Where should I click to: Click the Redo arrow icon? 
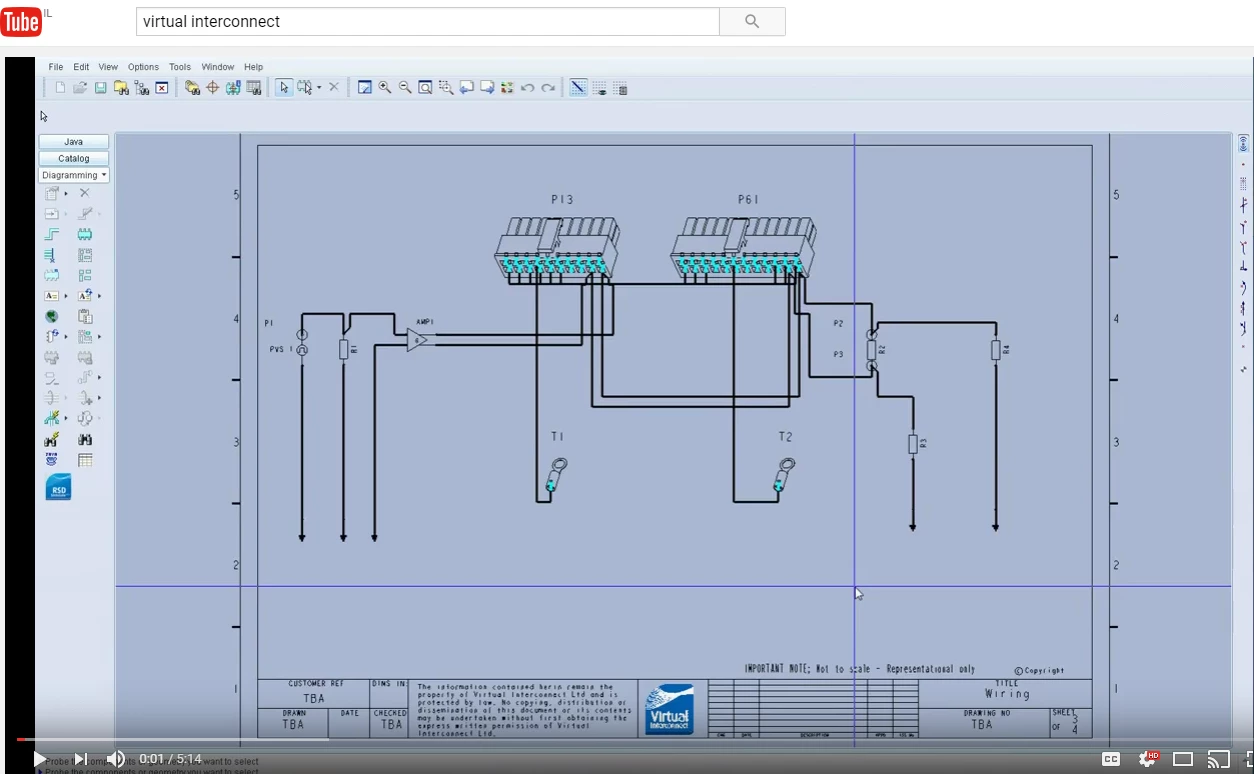point(548,88)
